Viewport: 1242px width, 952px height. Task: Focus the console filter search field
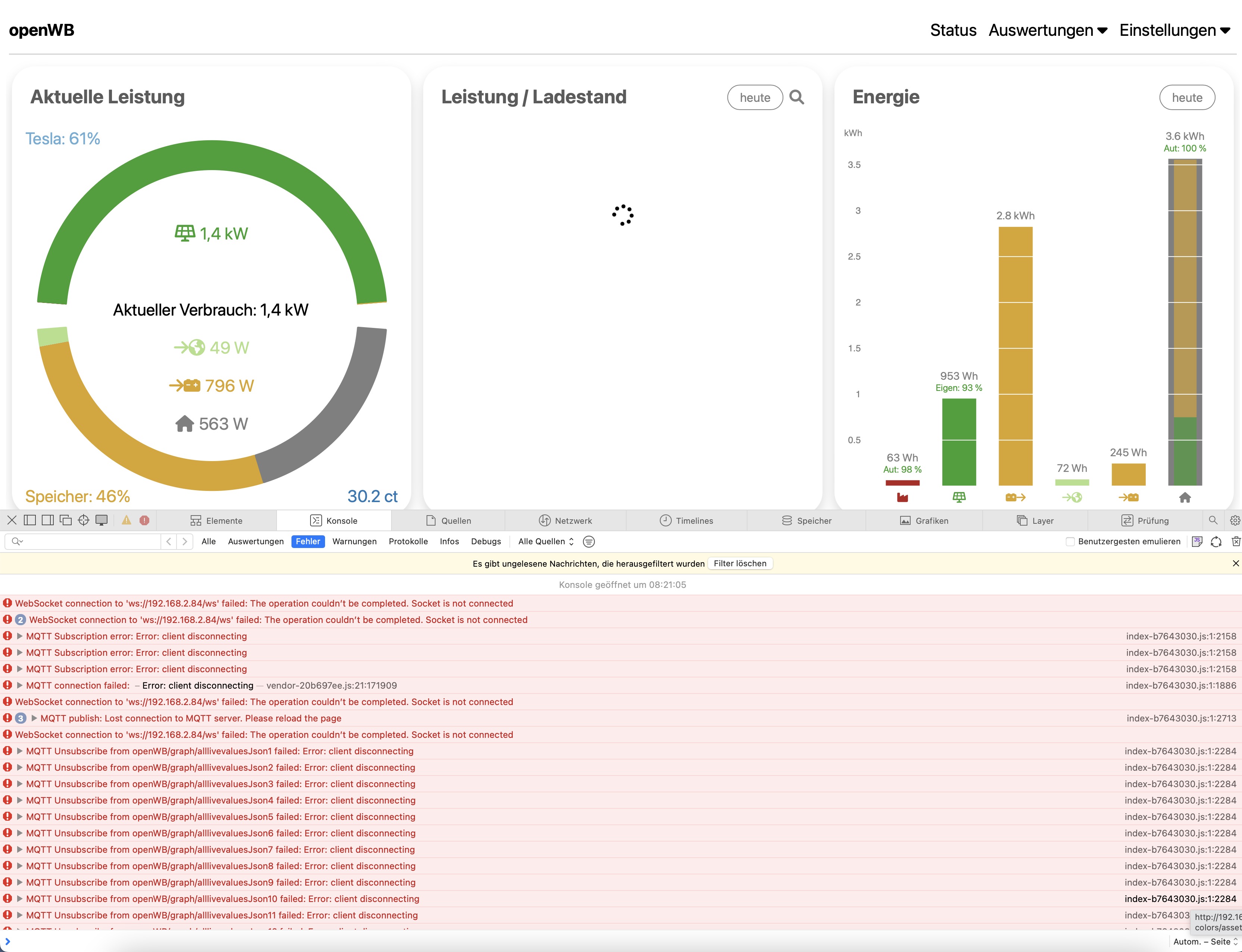[91, 541]
